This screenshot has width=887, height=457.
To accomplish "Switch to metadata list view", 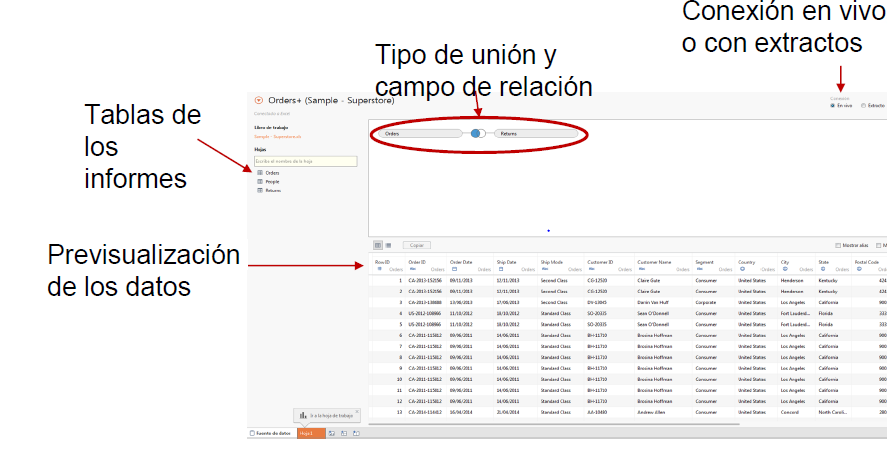I will 388,245.
